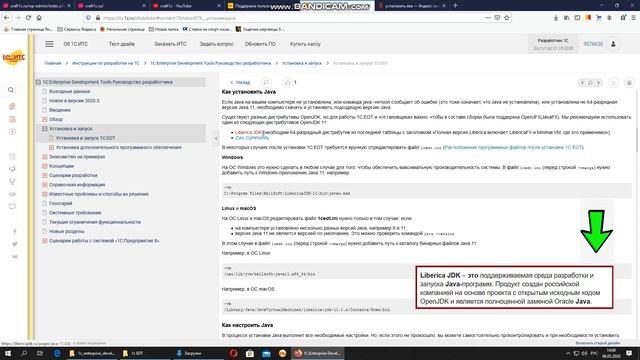Go to Главная in the breadcrumb
The width and height of the screenshot is (640, 360).
(53, 63)
